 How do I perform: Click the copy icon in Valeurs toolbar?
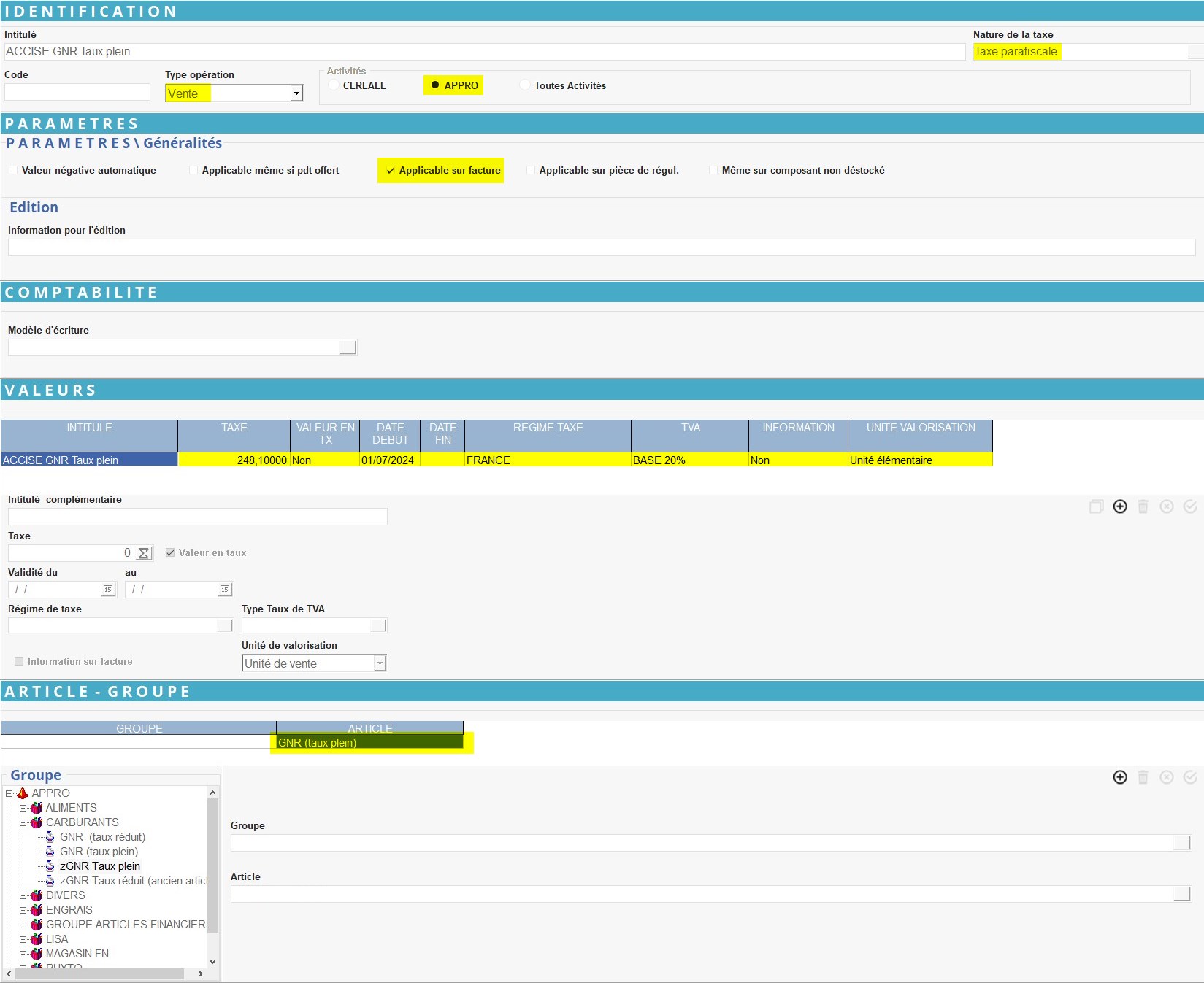pos(1096,506)
